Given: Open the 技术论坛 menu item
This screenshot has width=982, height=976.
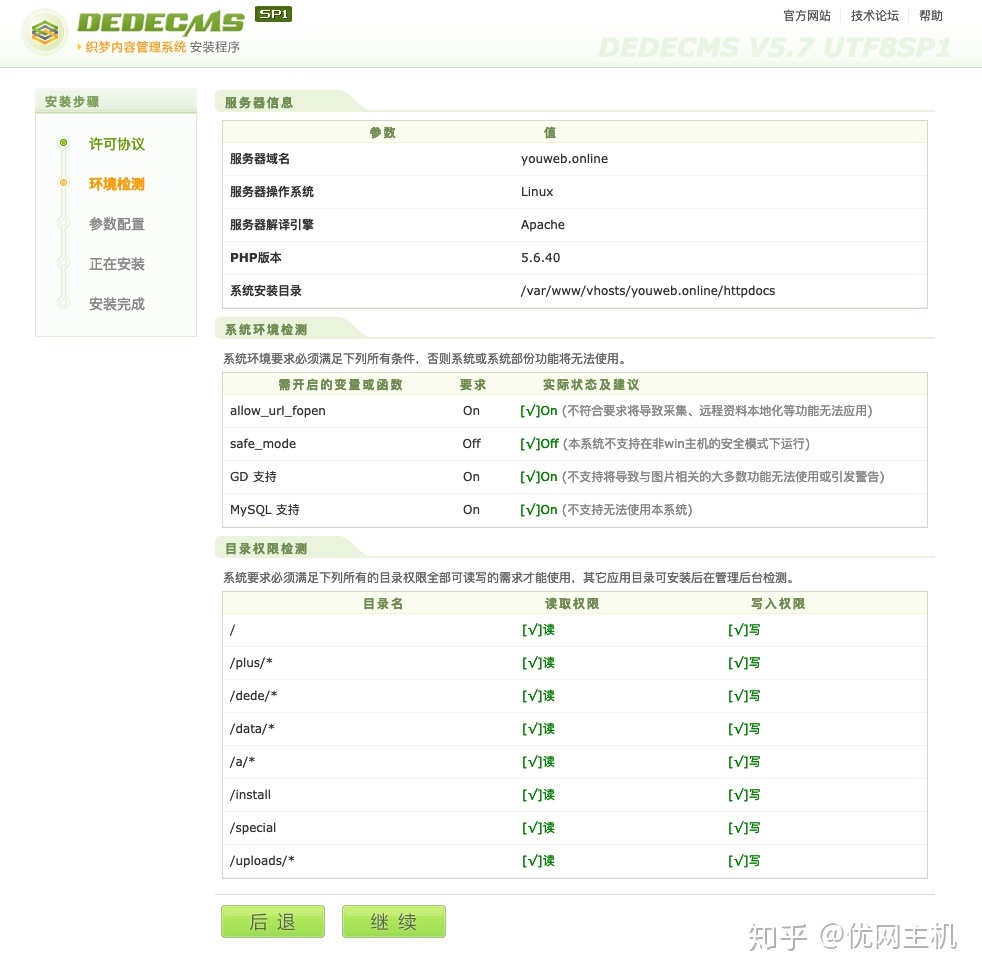Looking at the screenshot, I should 874,15.
